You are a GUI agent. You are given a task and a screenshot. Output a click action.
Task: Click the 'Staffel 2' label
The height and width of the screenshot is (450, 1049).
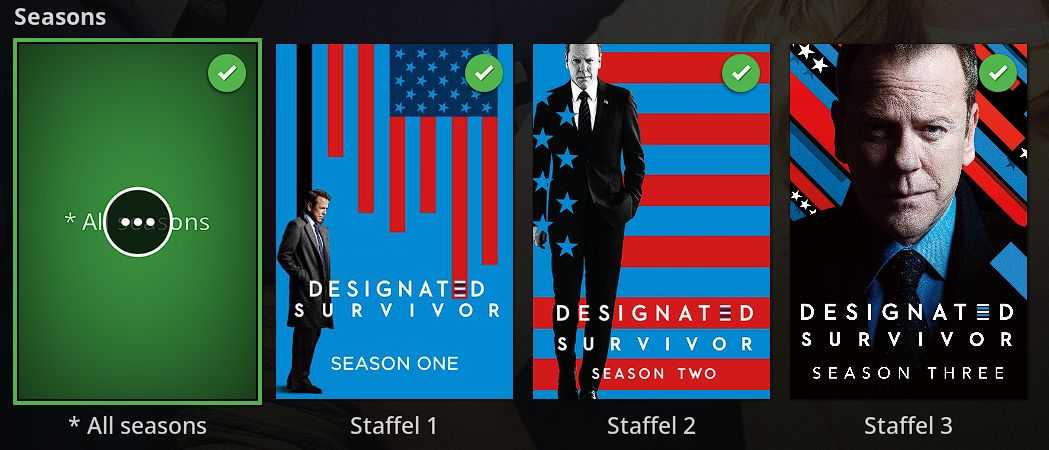[652, 425]
